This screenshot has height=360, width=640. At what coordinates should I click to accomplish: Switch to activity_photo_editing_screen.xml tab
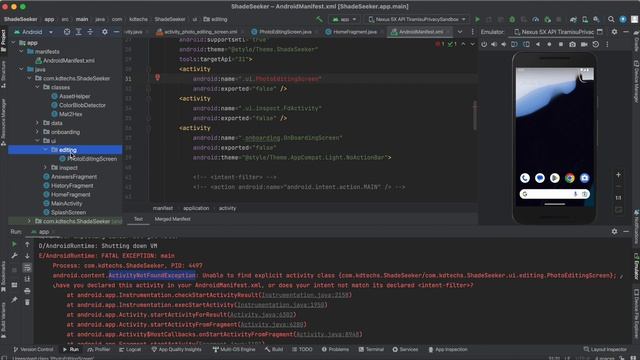(x=200, y=31)
